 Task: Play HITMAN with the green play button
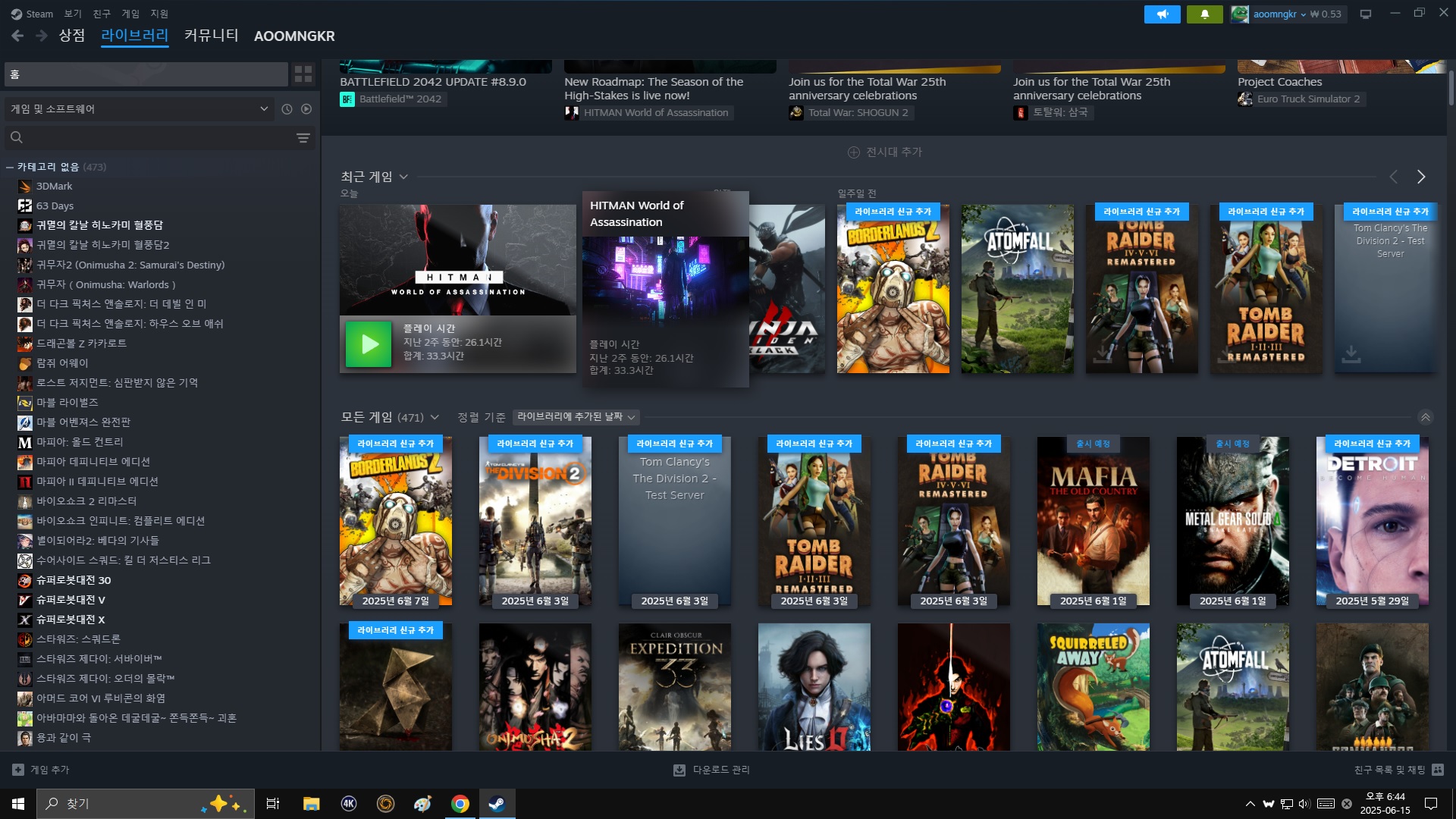(x=369, y=344)
